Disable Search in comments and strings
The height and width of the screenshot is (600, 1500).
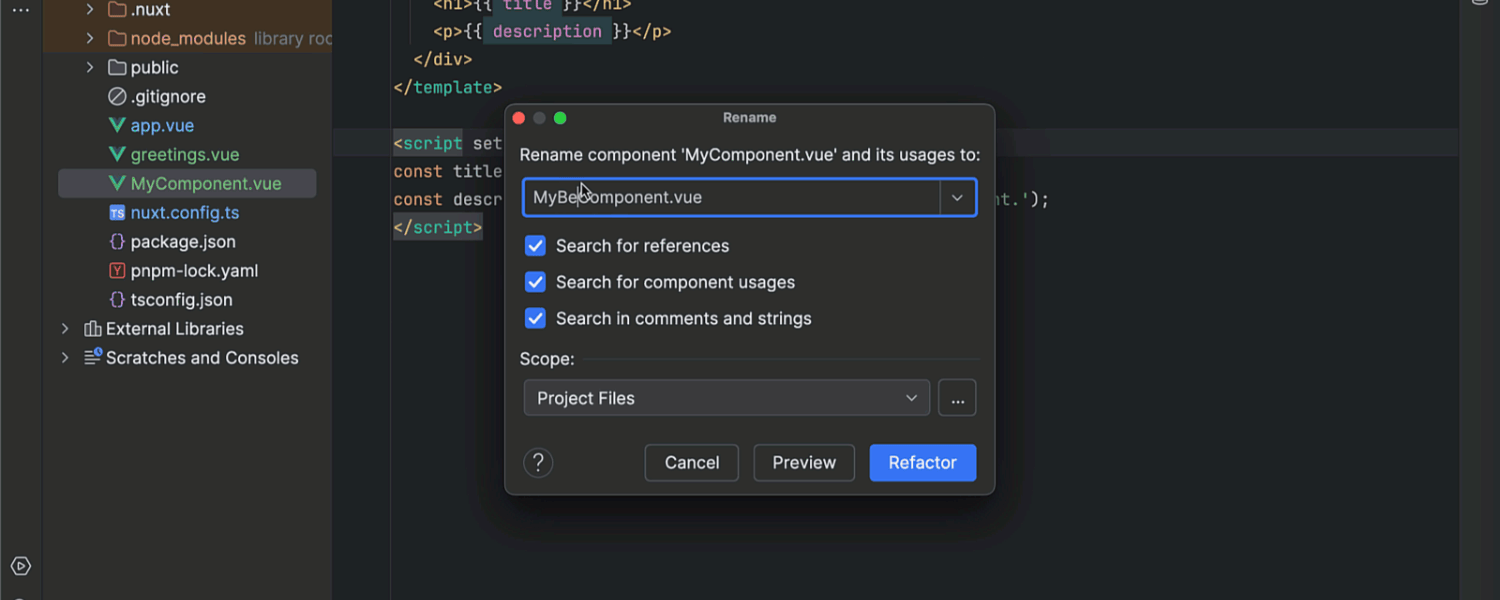click(536, 319)
